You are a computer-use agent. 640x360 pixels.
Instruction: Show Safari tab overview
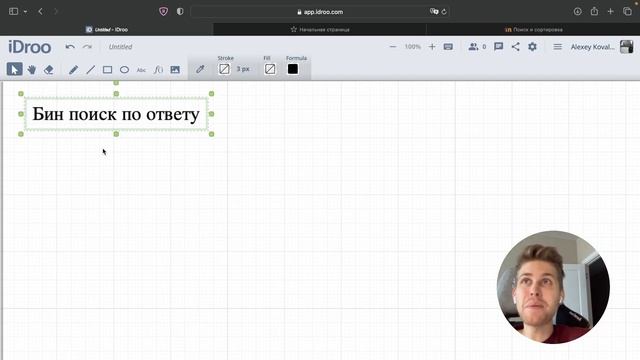[627, 11]
